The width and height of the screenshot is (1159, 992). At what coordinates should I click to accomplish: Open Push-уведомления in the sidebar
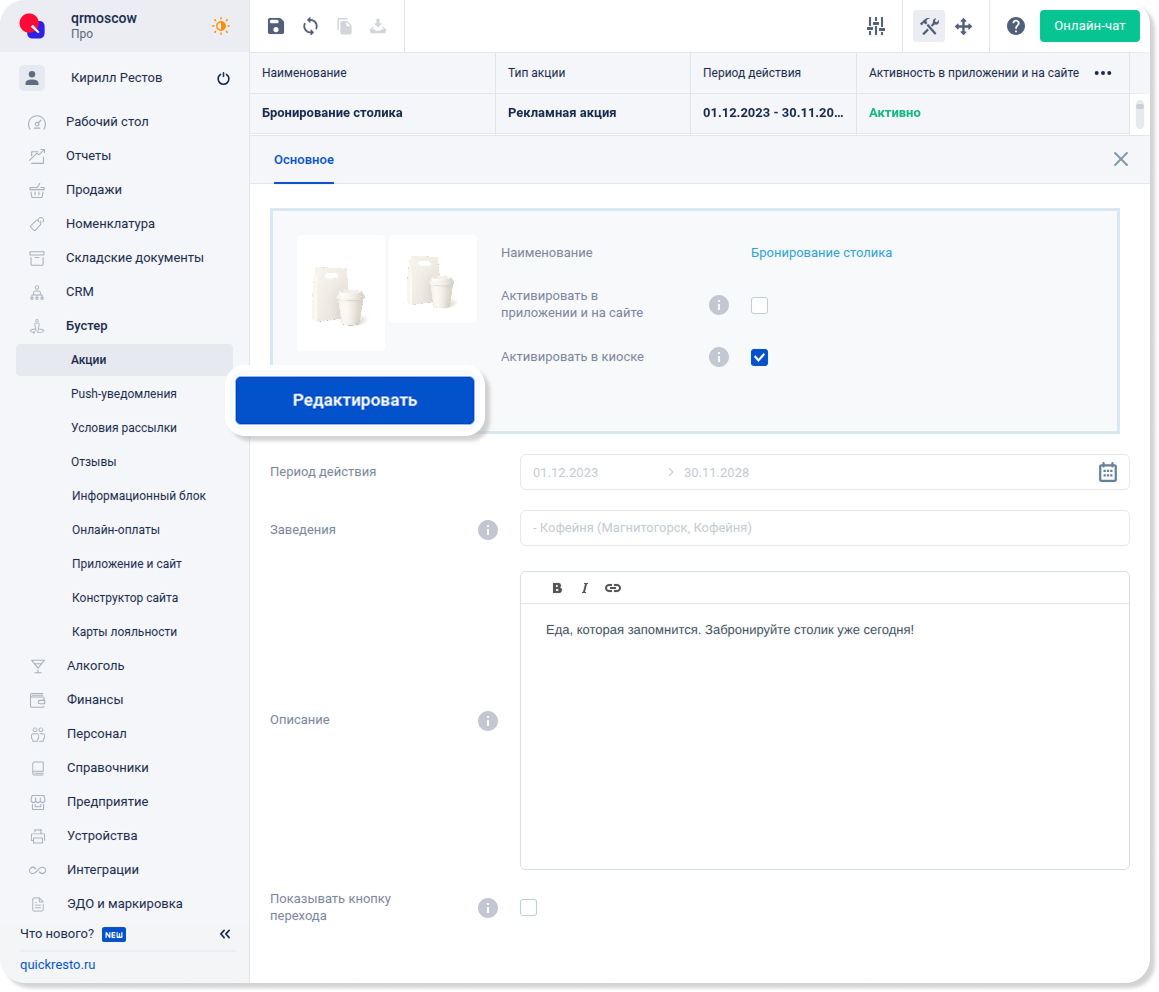tap(124, 394)
